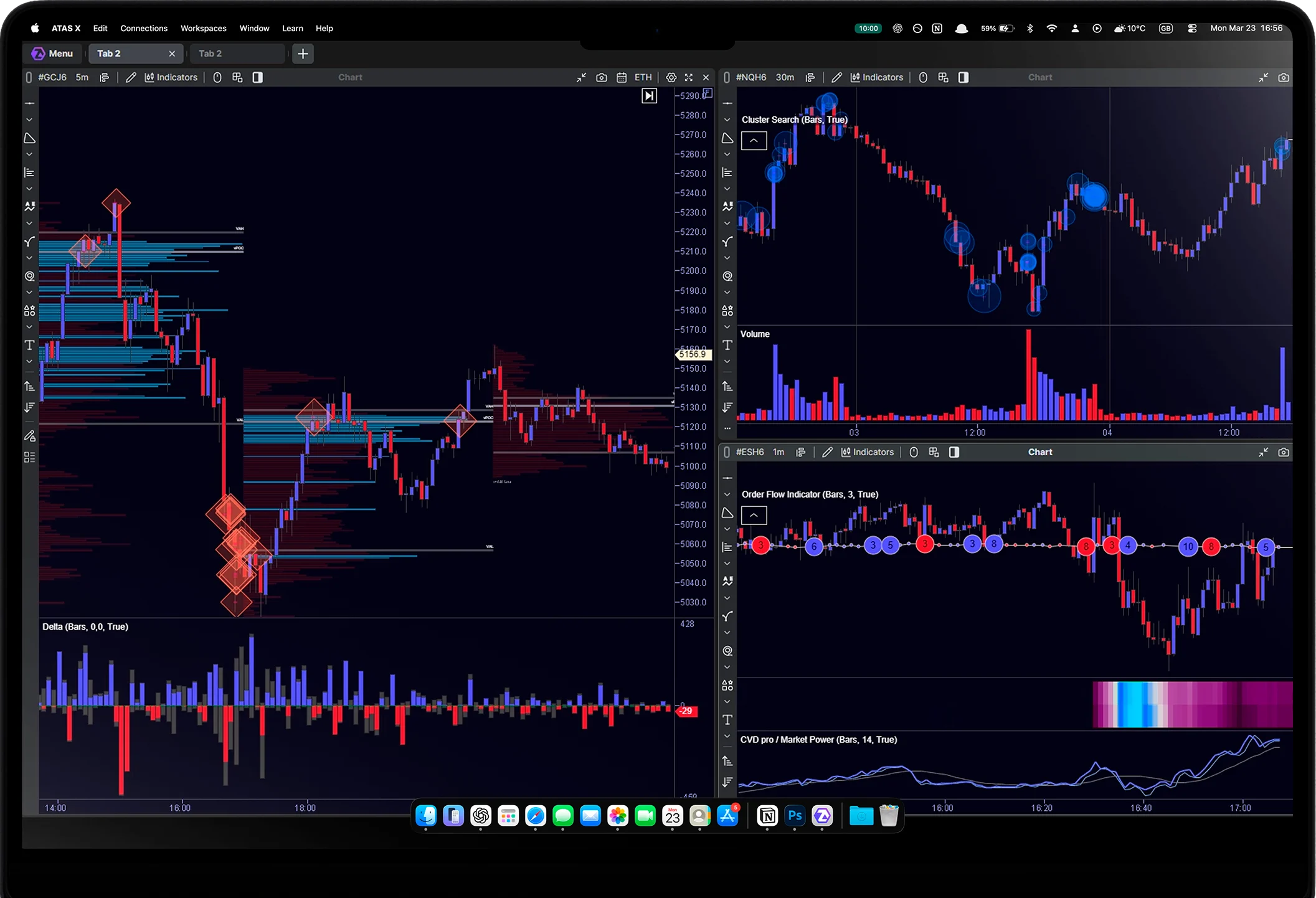Collapse the Order Flow Indicator panel arrow

click(x=754, y=515)
